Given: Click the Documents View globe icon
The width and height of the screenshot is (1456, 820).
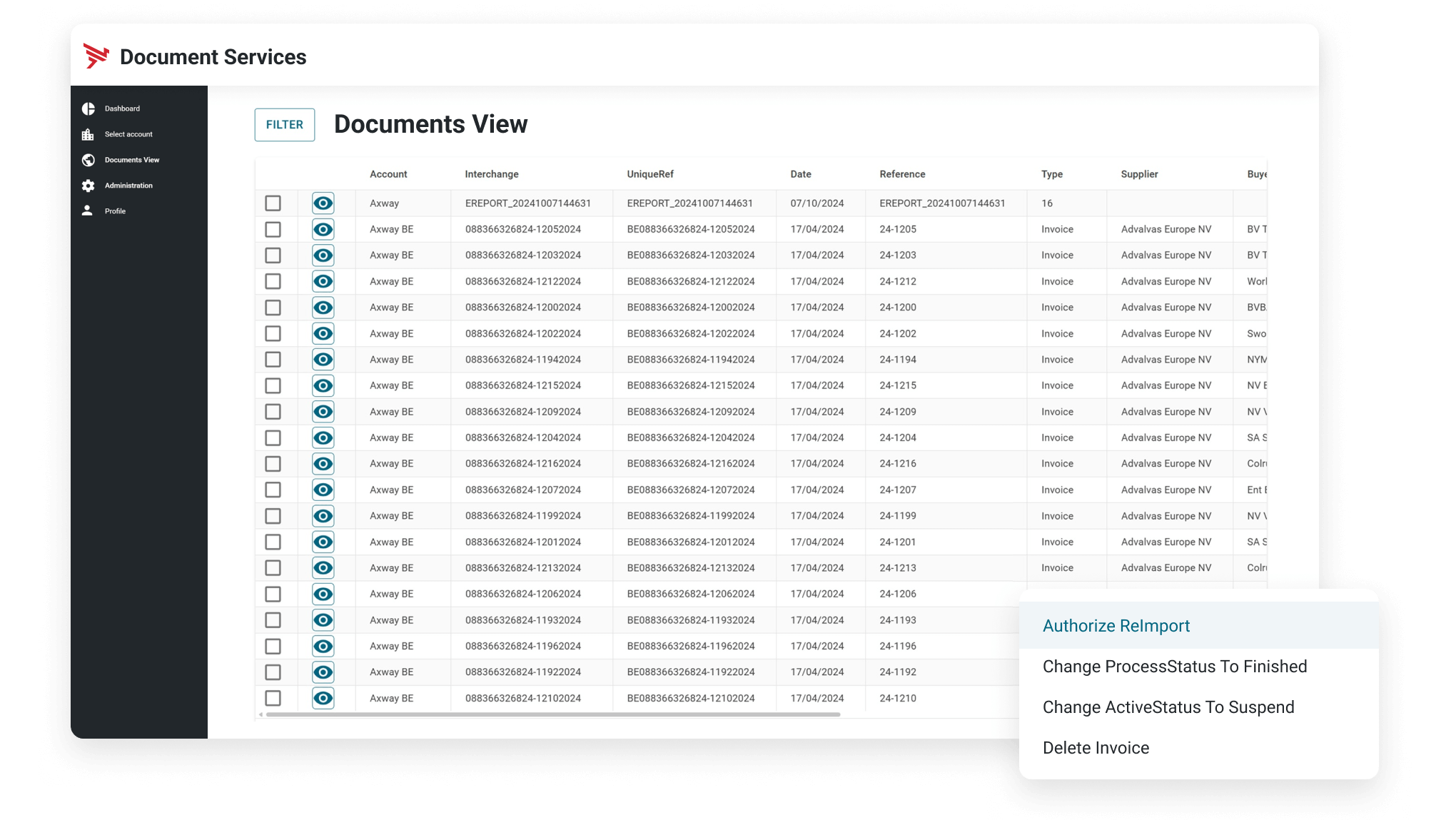Looking at the screenshot, I should pos(89,160).
